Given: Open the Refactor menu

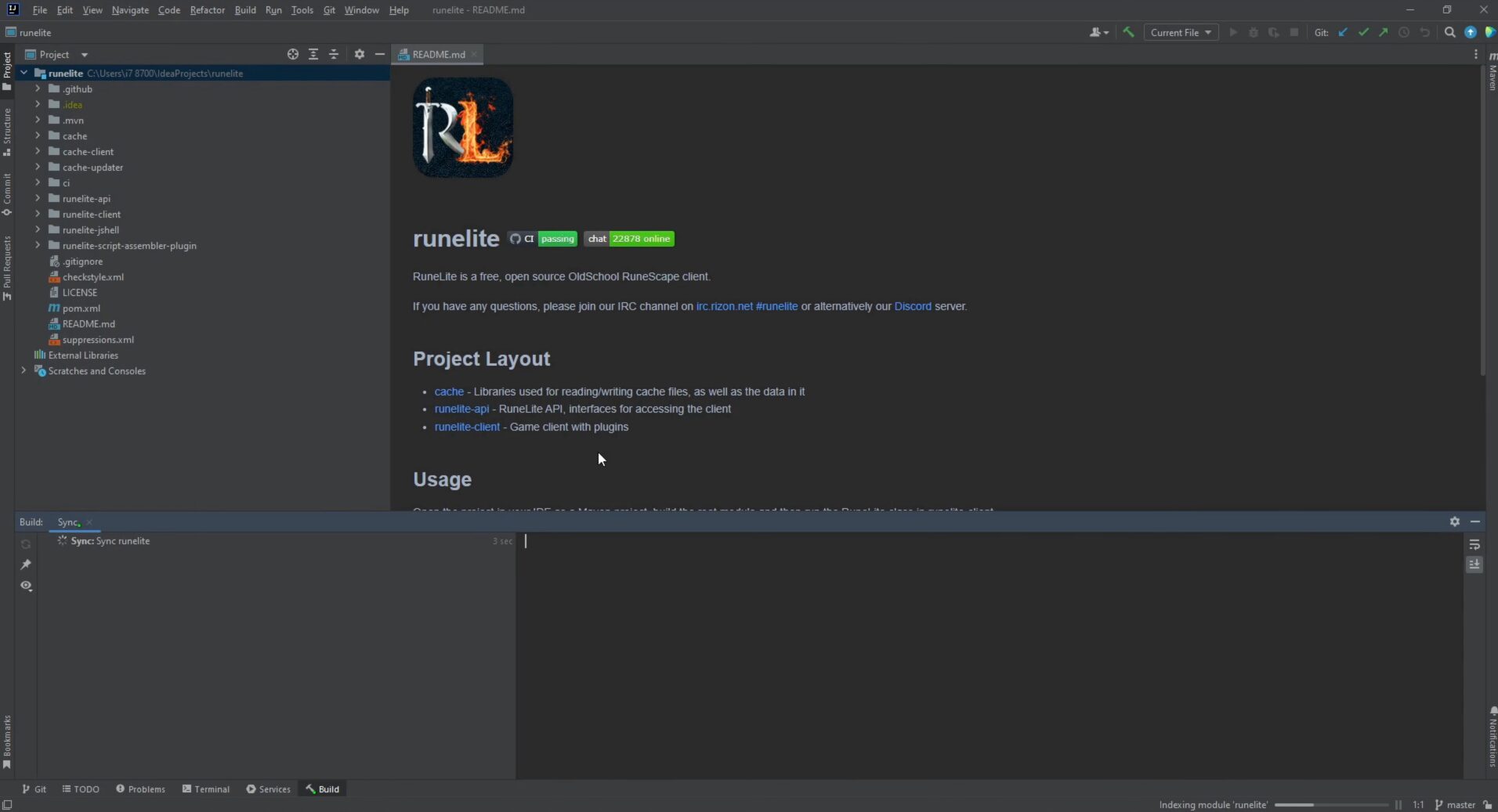Looking at the screenshot, I should pyautogui.click(x=207, y=10).
